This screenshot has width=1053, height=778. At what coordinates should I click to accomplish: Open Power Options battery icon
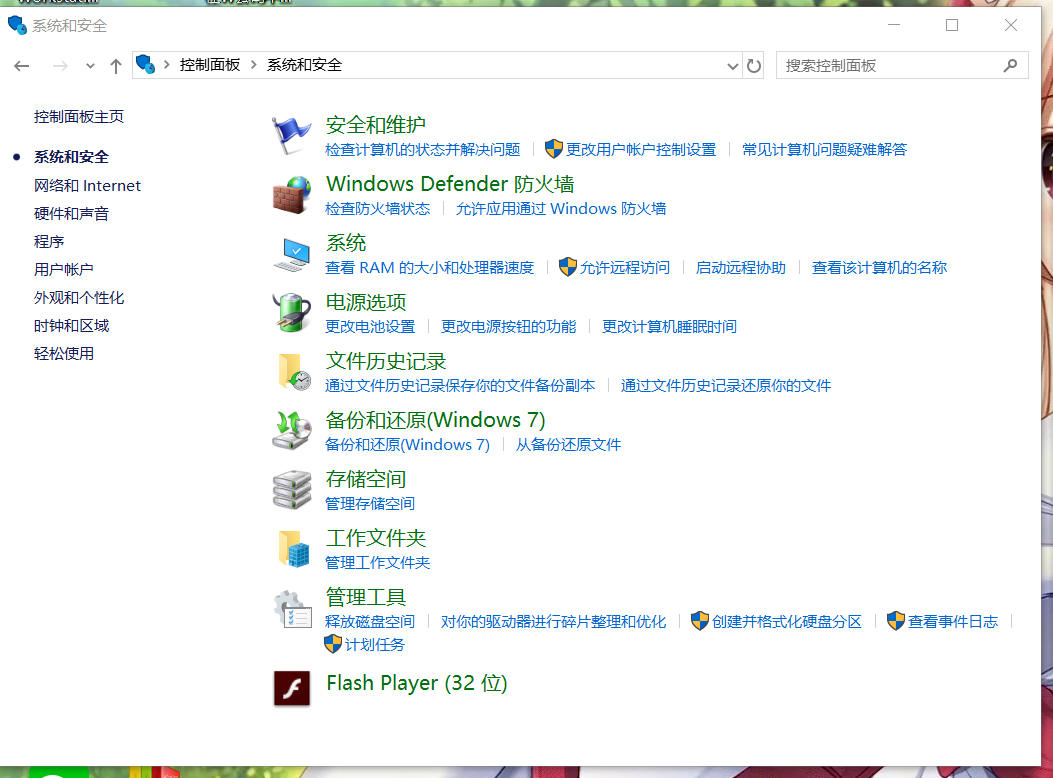[291, 313]
